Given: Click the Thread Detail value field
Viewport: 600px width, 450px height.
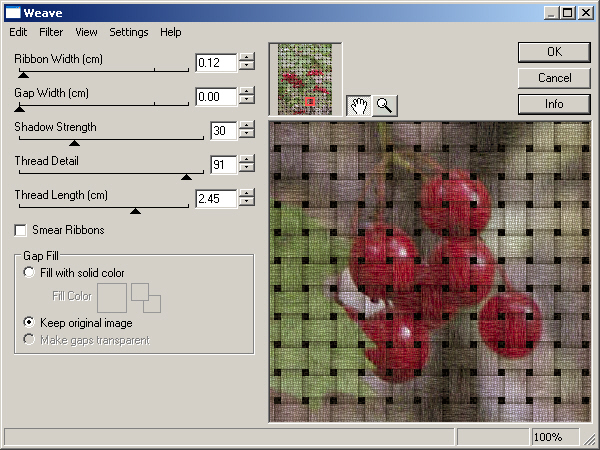Looking at the screenshot, I should (224, 165).
